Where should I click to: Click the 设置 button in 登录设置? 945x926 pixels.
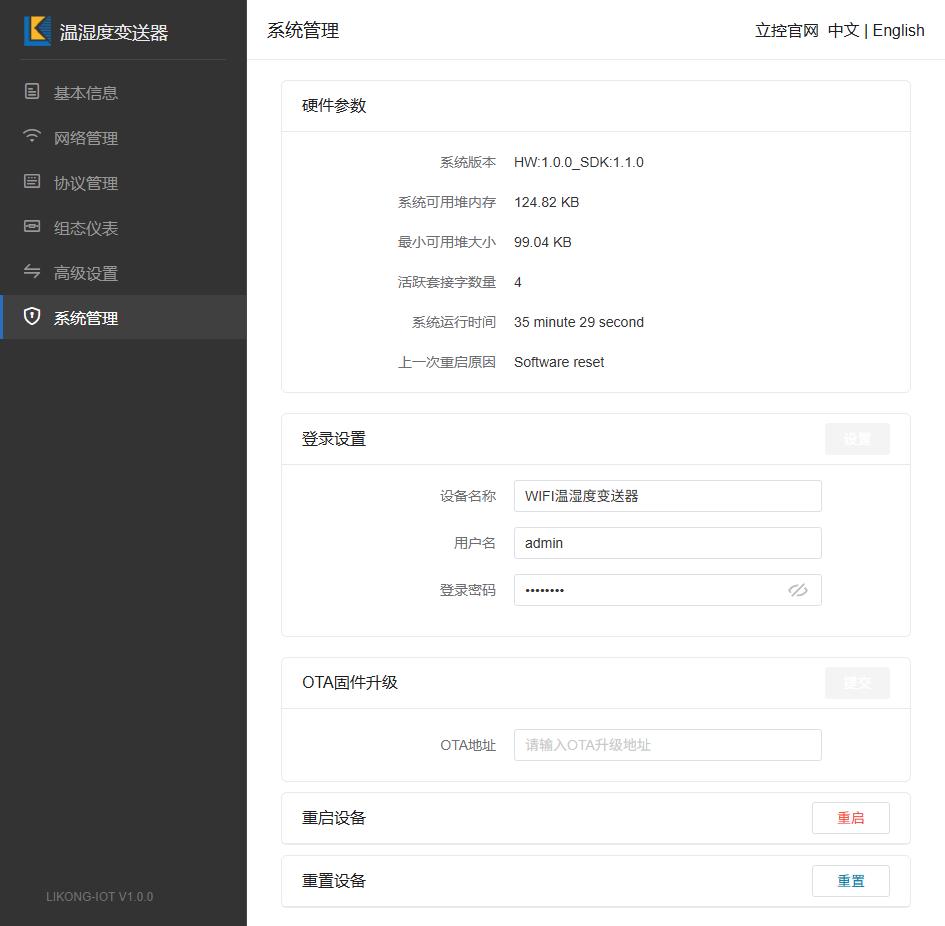(857, 439)
